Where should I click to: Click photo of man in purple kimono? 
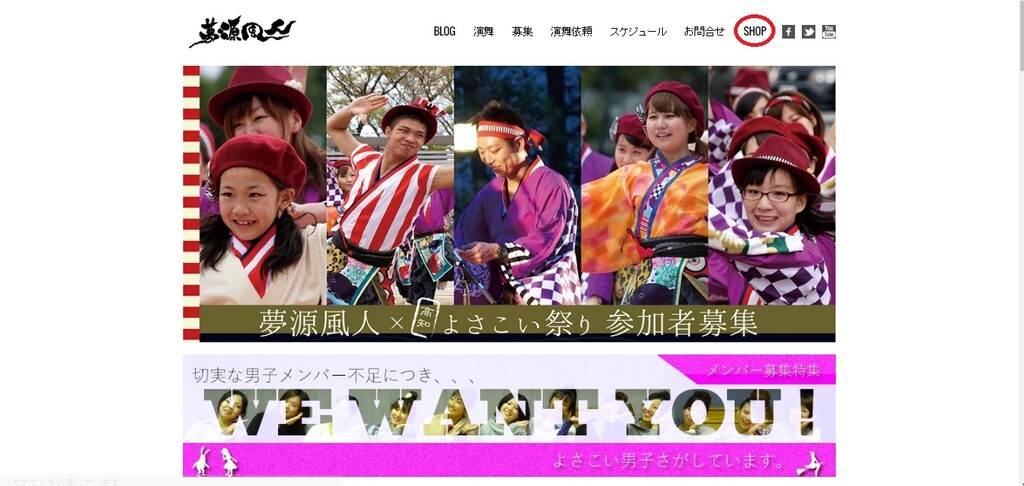(517, 186)
